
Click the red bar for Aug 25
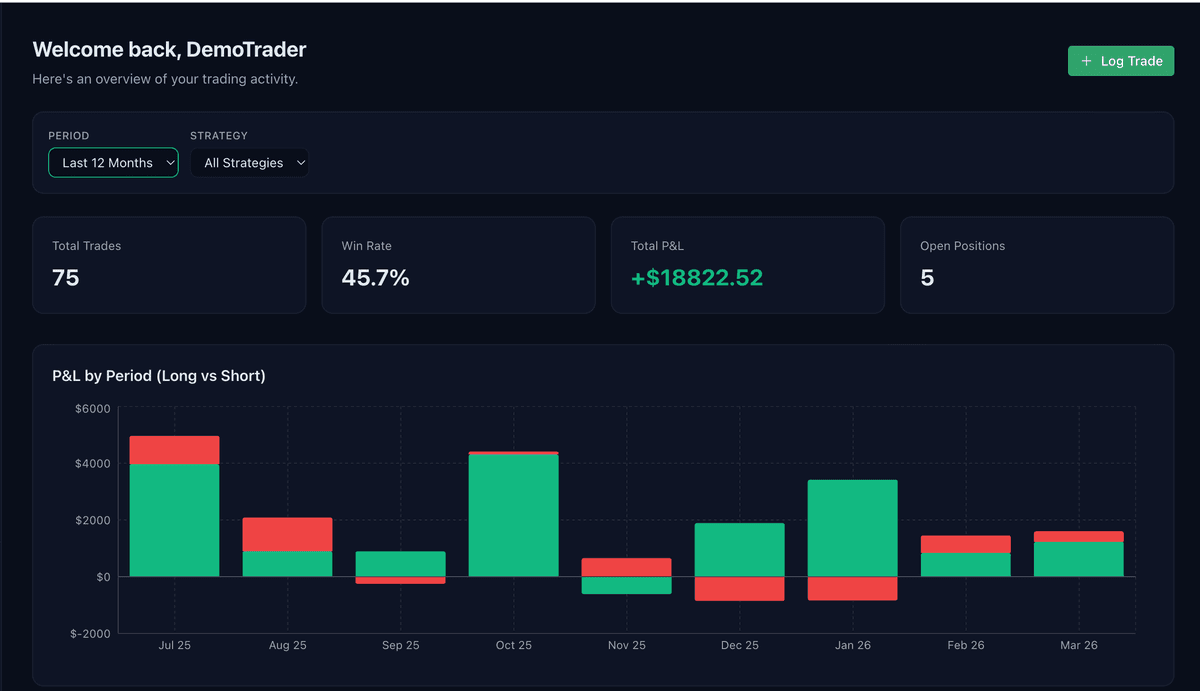pyautogui.click(x=287, y=535)
